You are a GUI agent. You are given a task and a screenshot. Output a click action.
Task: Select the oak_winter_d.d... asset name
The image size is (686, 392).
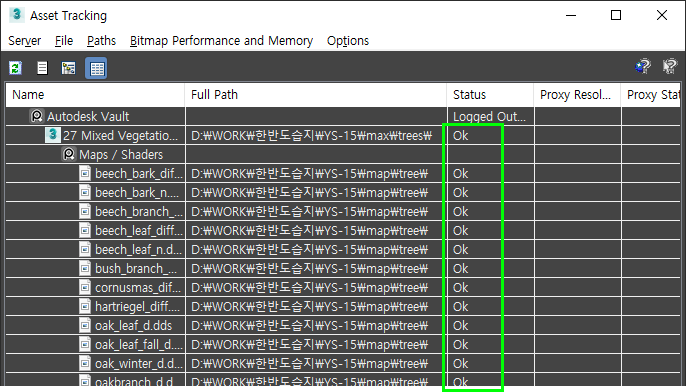(139, 364)
